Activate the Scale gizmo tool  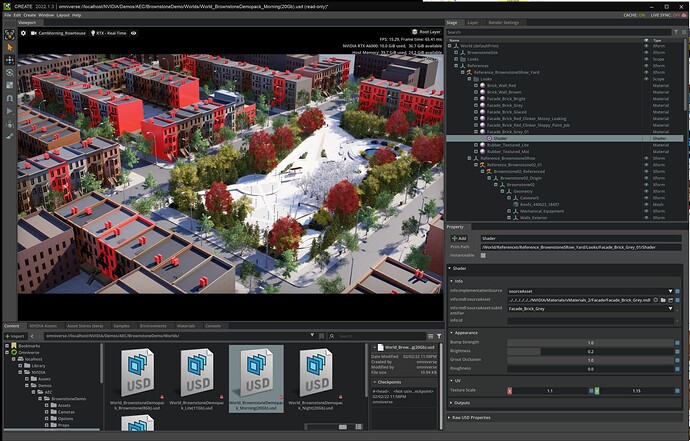(x=10, y=85)
